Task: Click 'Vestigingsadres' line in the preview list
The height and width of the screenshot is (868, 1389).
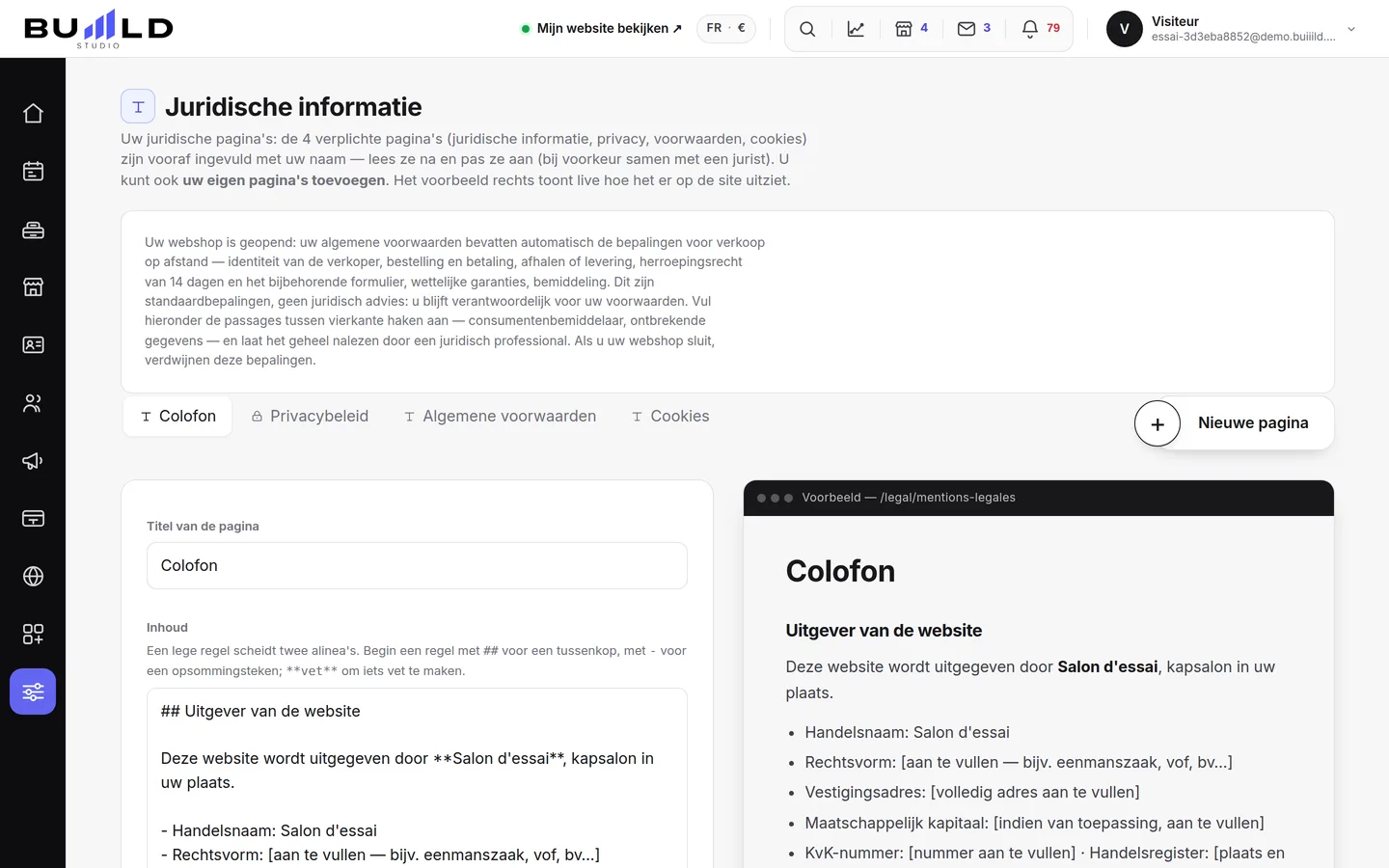Action: [972, 793]
